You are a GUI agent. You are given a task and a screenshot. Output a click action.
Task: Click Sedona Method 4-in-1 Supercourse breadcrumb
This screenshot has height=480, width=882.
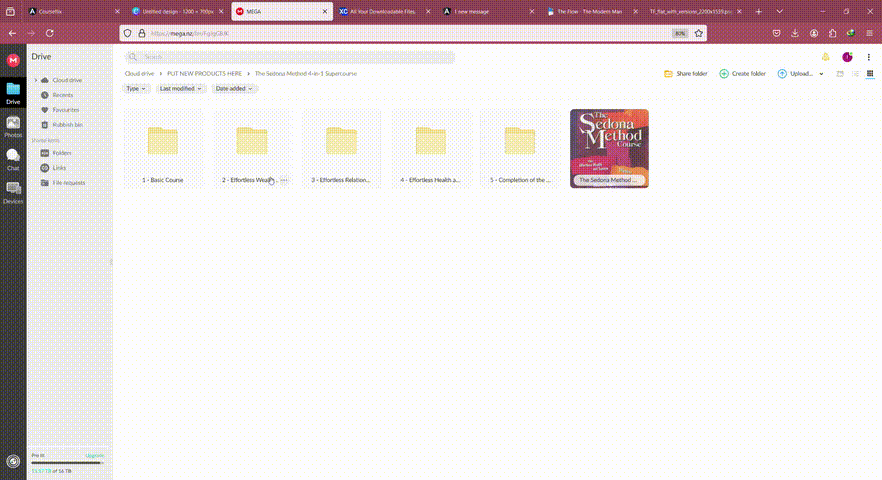coord(305,74)
